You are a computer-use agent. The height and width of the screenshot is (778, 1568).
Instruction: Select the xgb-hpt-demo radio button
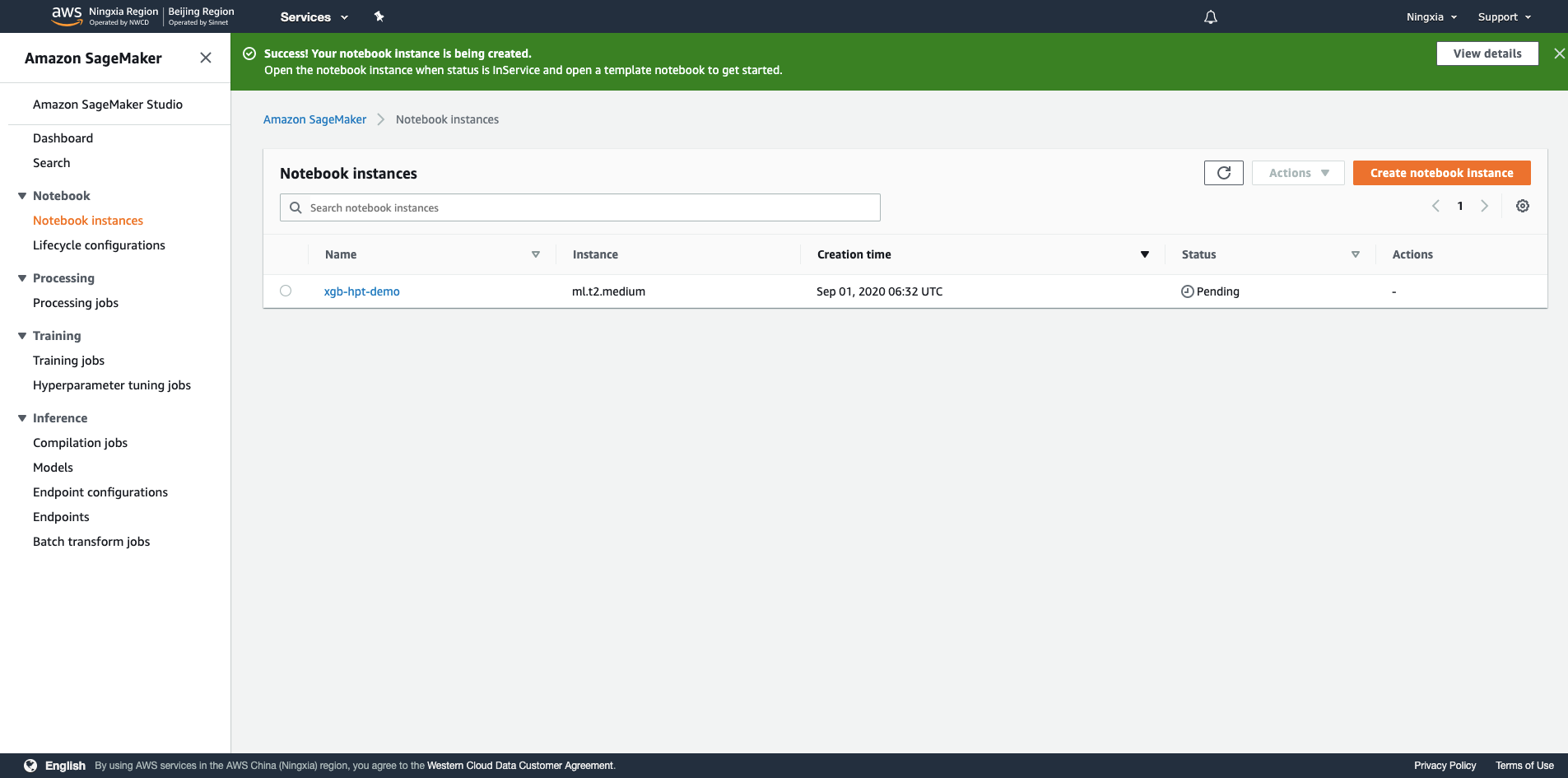(286, 291)
